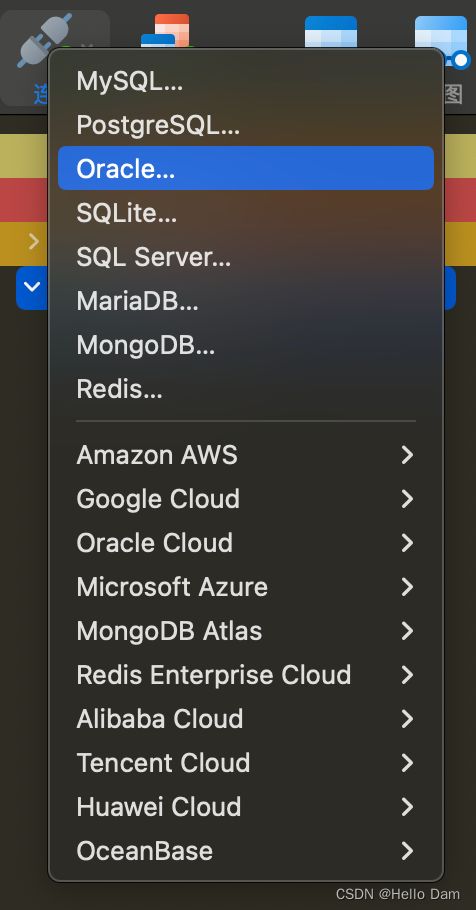This screenshot has width=476, height=910.
Task: Expand OceanBase submenu
Action: 246,851
